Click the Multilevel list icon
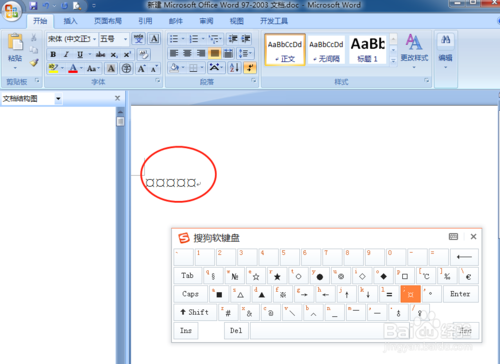This screenshot has width=500, height=364. point(215,39)
